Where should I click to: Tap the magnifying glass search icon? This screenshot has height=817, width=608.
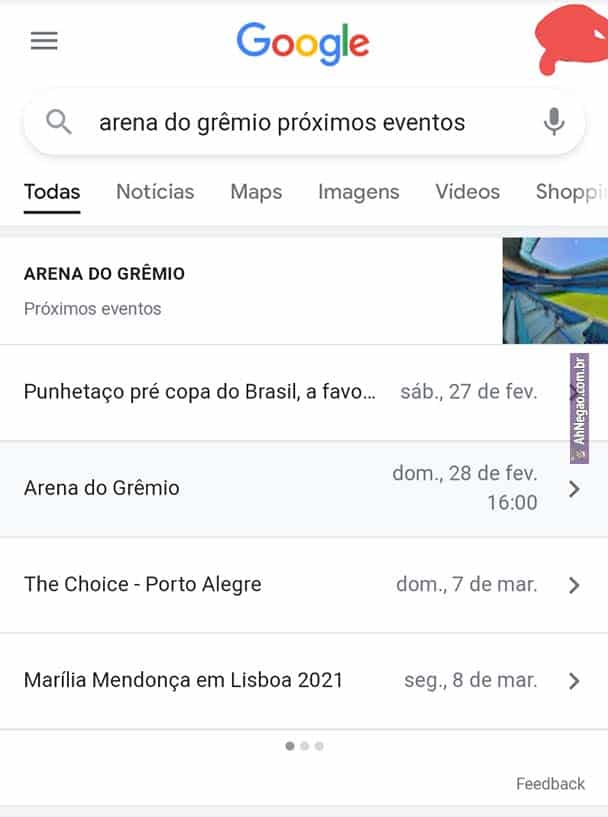pyautogui.click(x=60, y=122)
